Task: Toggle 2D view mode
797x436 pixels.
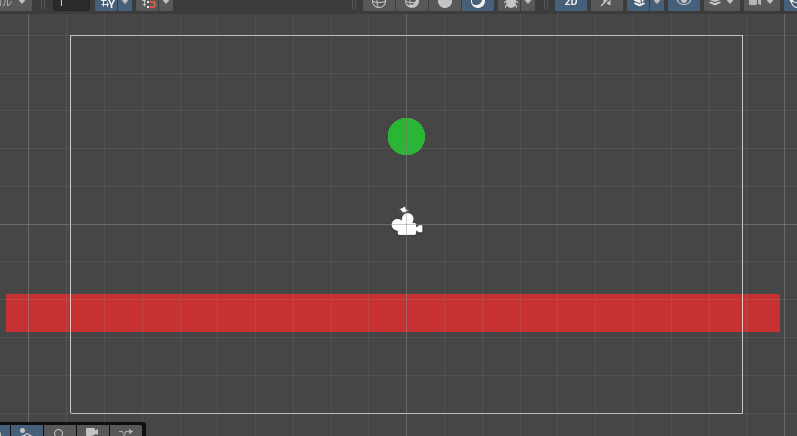Action: tap(571, 3)
